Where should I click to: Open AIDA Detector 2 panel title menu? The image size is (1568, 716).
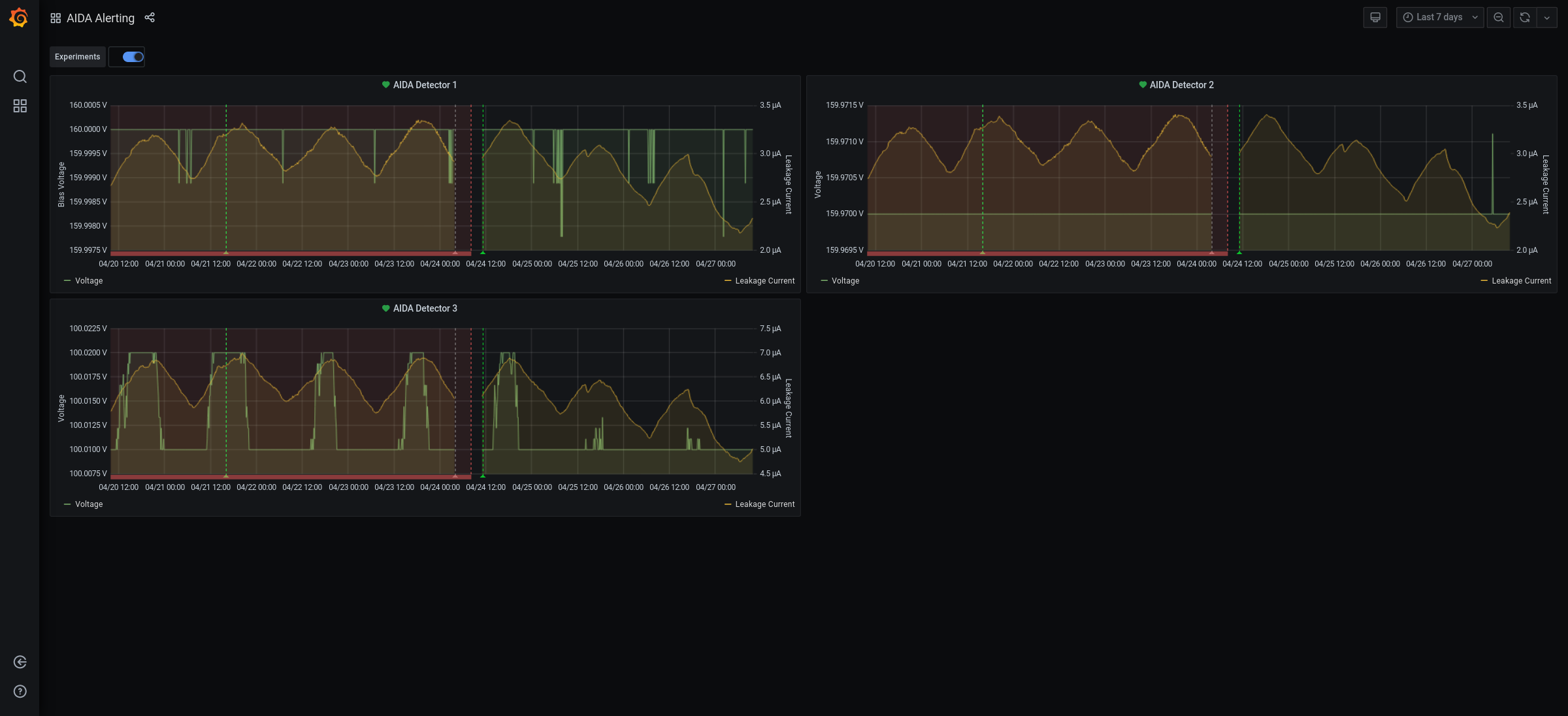pos(1181,85)
